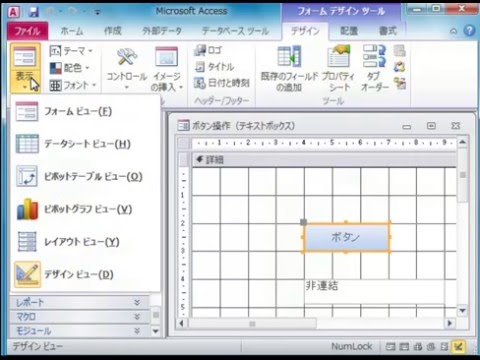Screen dimensions: 480x360
Task: Switch to the 作成 ribbon tab
Action: [x=113, y=31]
